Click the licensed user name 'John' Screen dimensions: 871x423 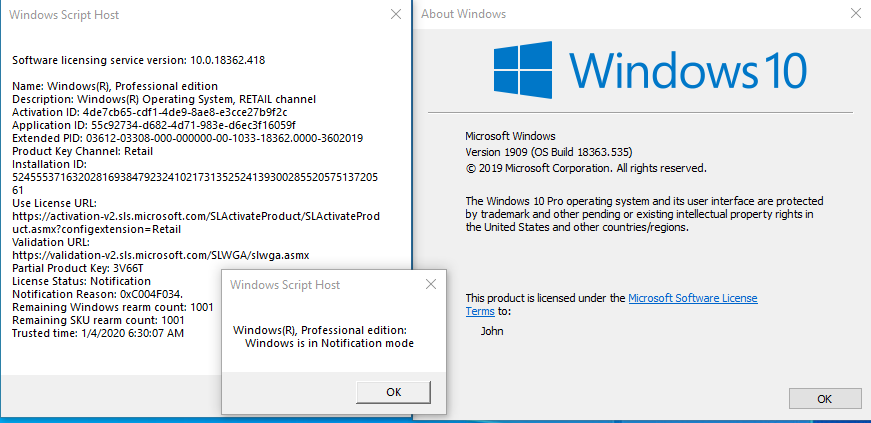click(492, 331)
